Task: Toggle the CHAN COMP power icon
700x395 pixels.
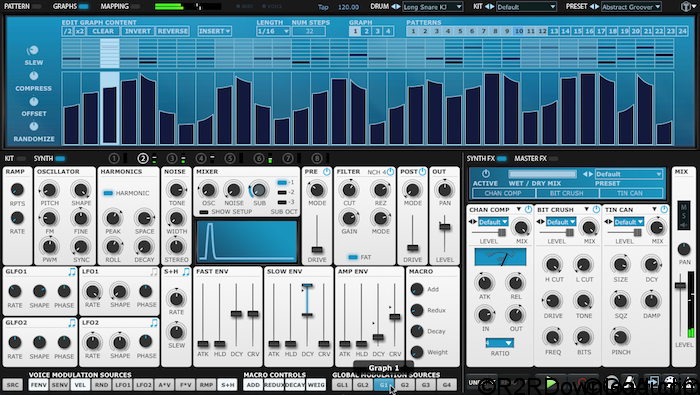Action: [x=529, y=209]
